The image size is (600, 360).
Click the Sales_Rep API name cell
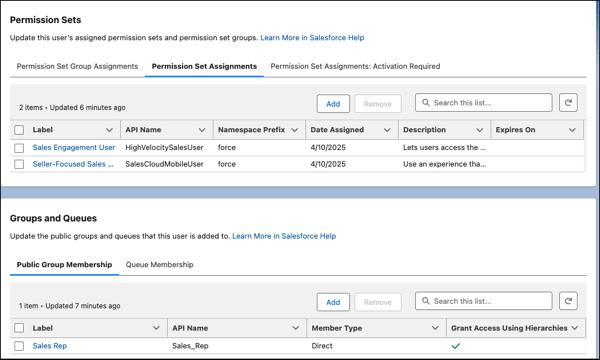click(x=190, y=346)
